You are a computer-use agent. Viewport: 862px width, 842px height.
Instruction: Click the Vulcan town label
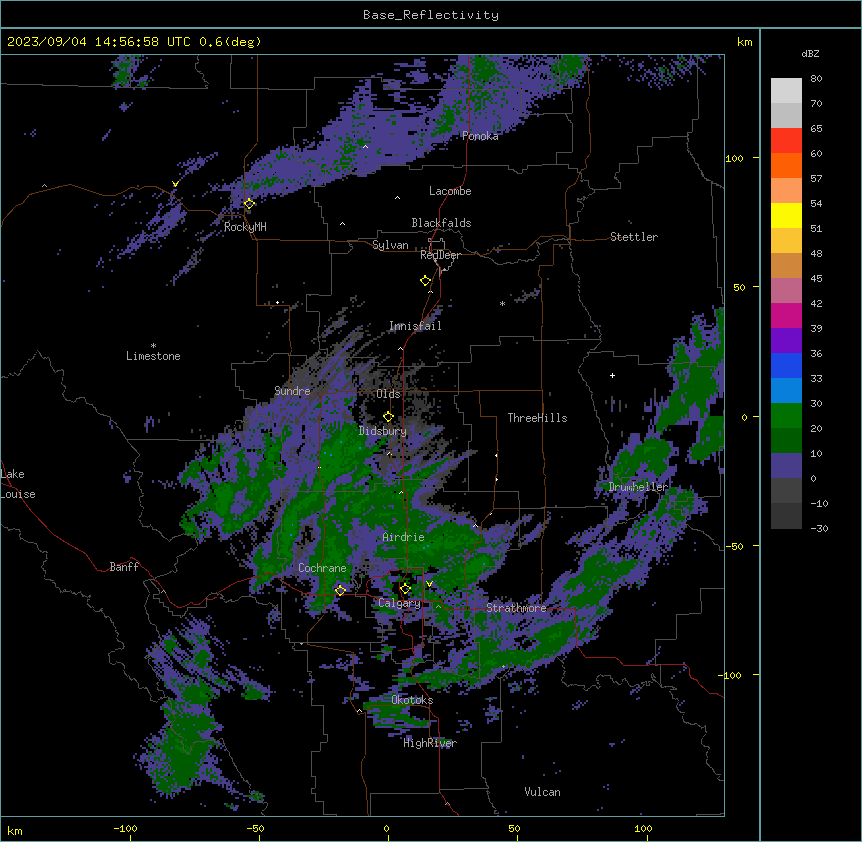point(542,792)
